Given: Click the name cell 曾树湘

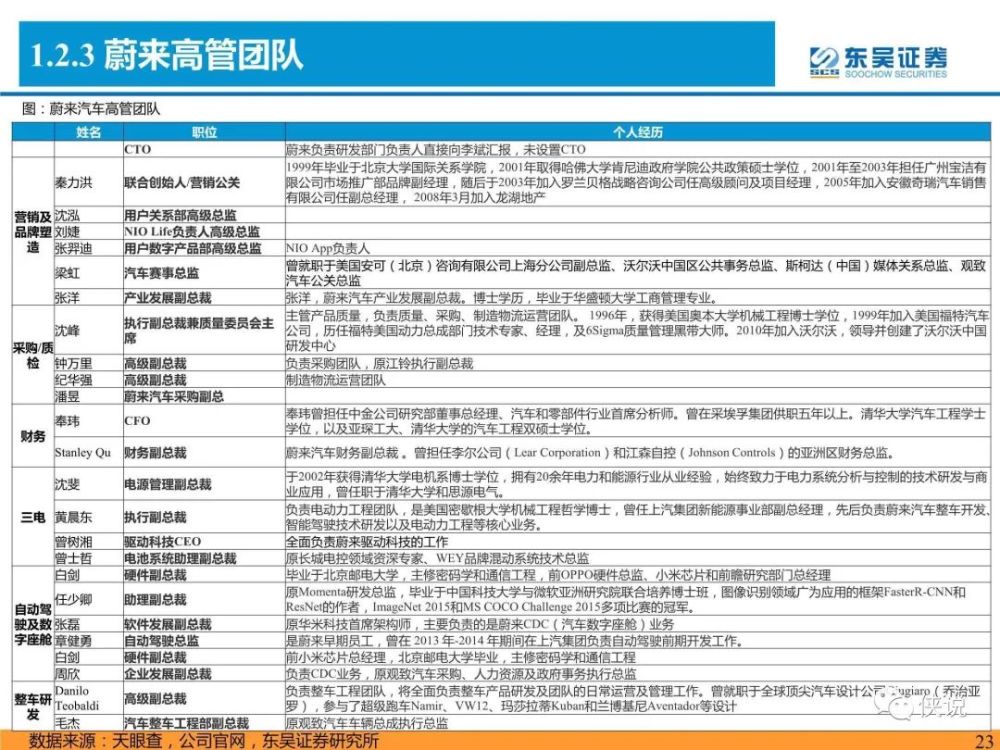Looking at the screenshot, I should point(89,542).
